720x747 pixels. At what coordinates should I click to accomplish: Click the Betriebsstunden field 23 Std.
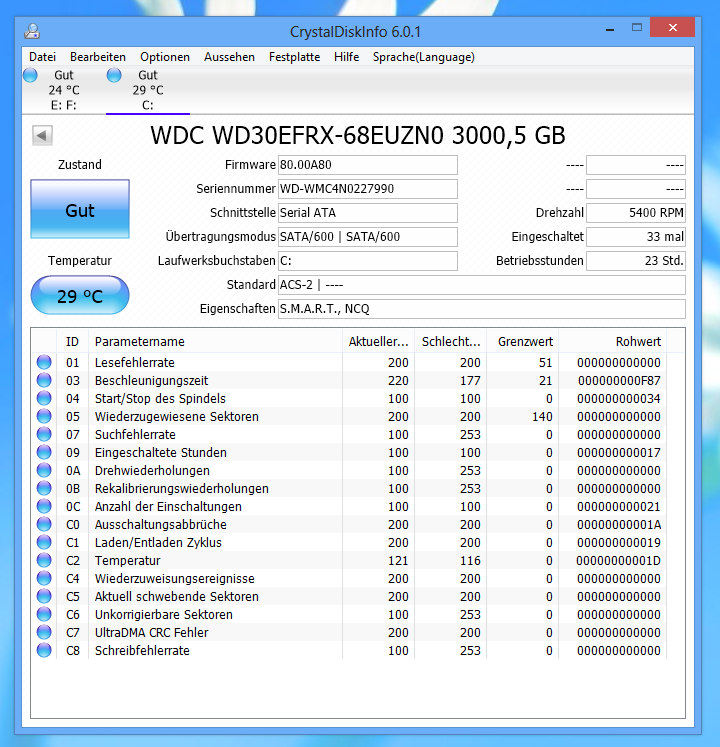point(636,261)
